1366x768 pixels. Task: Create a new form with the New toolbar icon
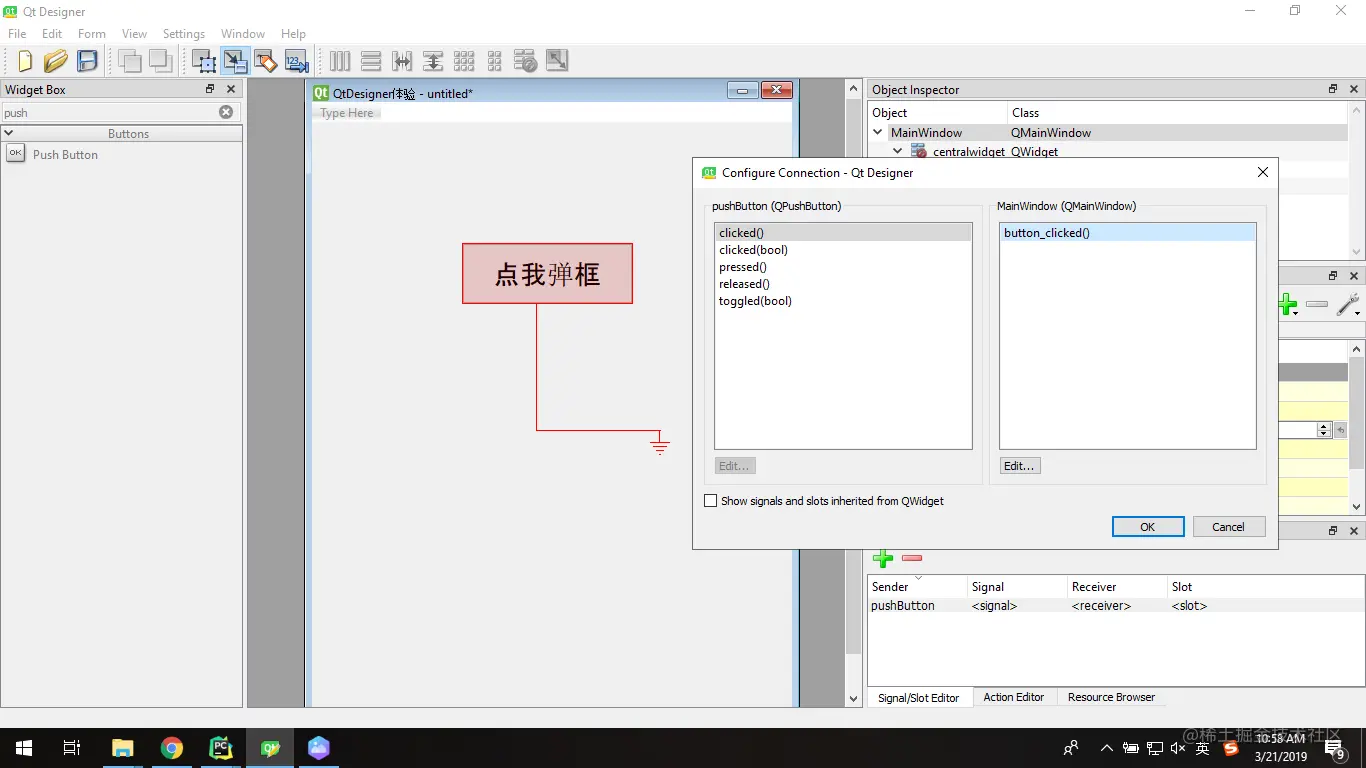(24, 61)
